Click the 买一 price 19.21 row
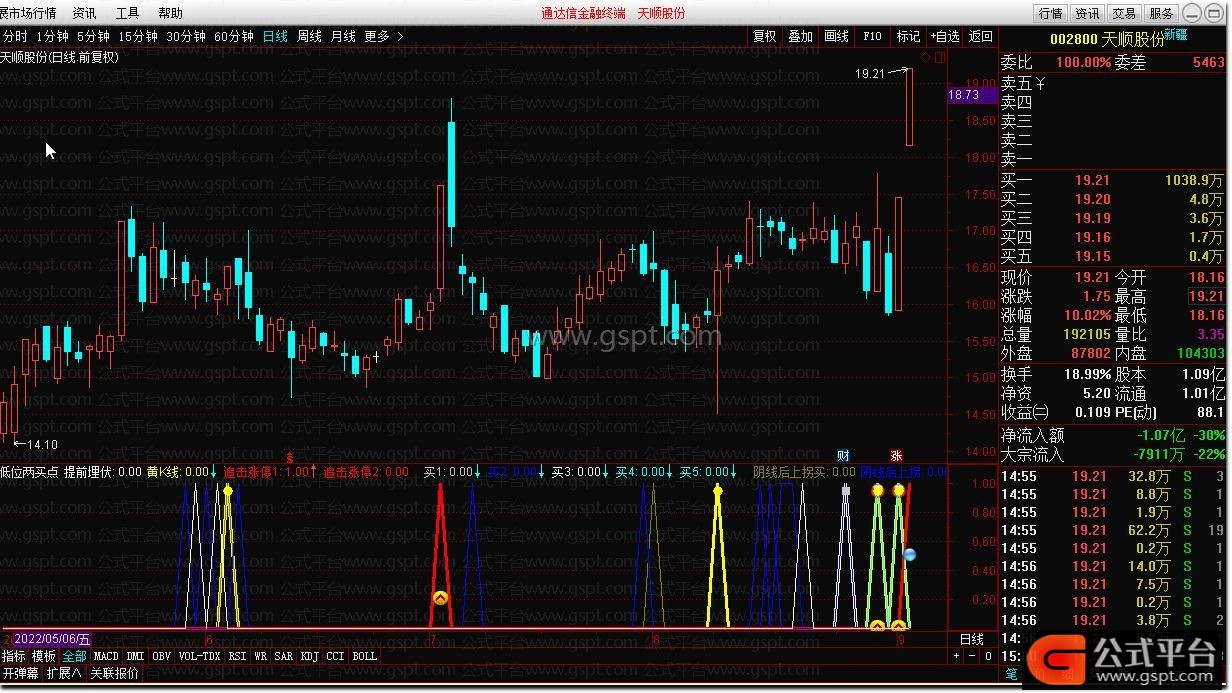 coord(1113,181)
